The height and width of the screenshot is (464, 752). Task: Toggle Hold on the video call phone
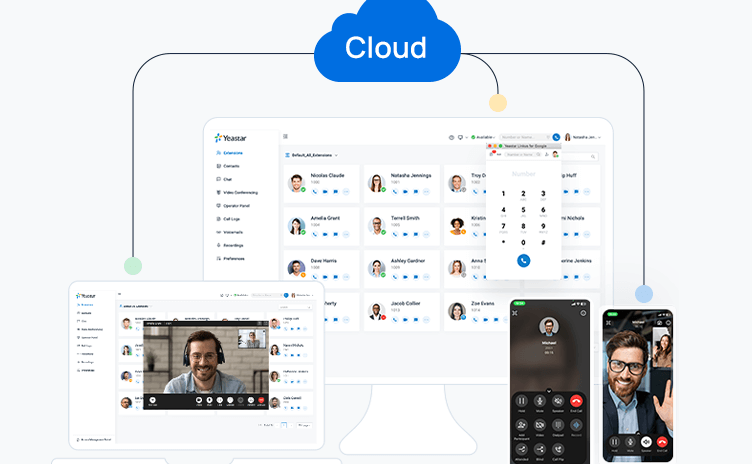tap(614, 443)
